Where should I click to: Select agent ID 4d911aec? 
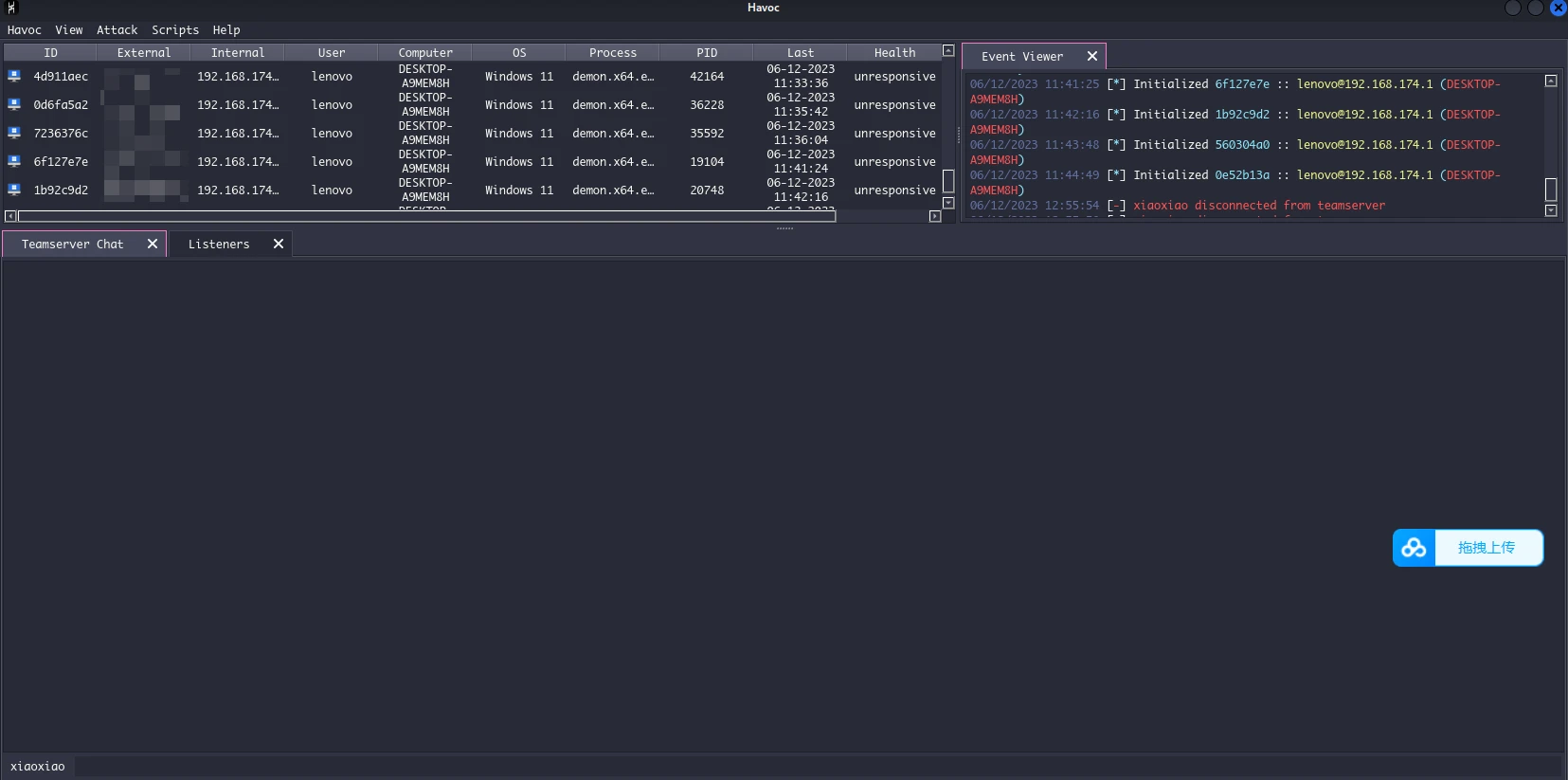pos(61,77)
